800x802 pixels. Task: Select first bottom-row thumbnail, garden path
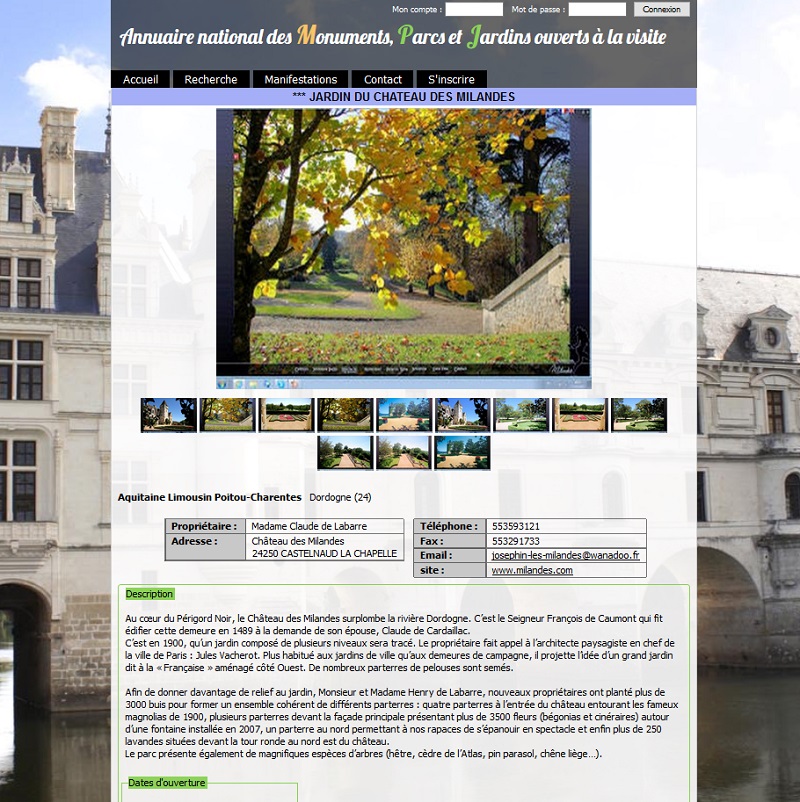345,453
